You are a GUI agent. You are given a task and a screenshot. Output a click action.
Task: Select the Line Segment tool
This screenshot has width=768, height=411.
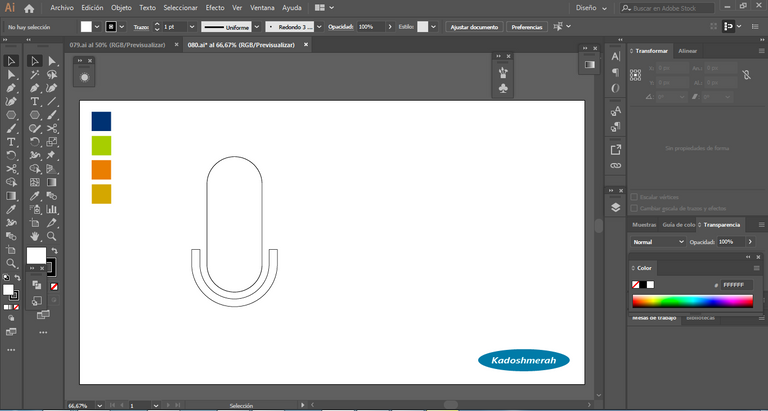tap(51, 101)
